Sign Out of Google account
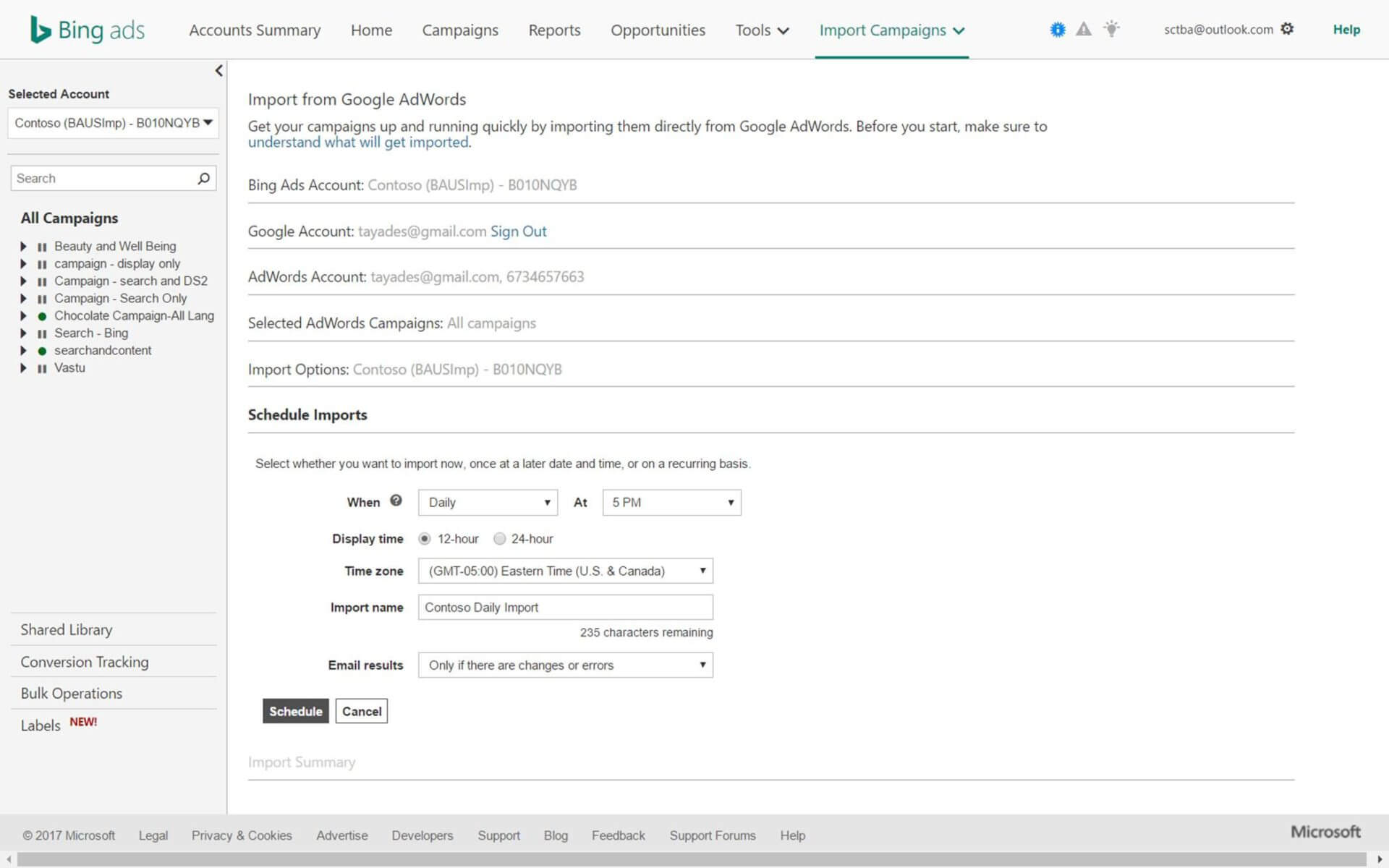This screenshot has width=1389, height=868. (518, 231)
